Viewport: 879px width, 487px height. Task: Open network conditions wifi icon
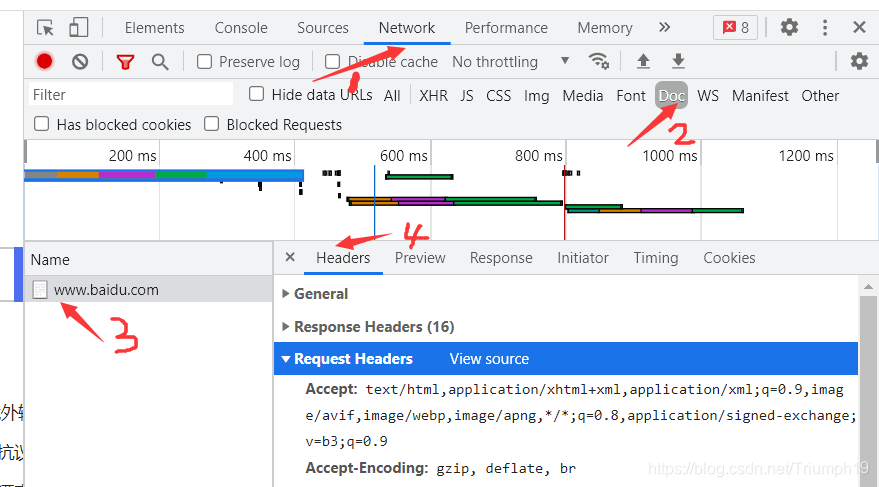point(599,61)
